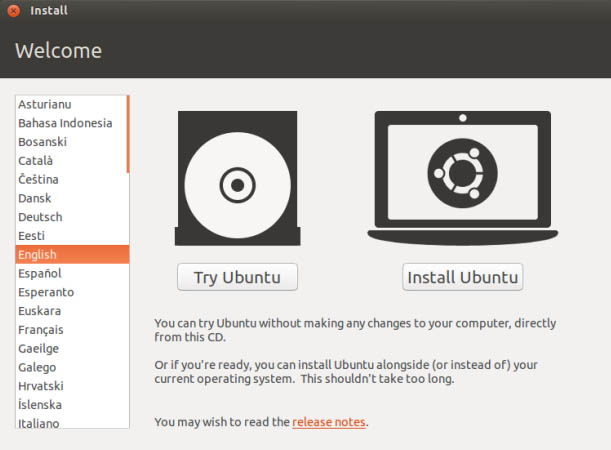Image resolution: width=611 pixels, height=450 pixels.
Task: Choose Esperanto from the list
Action: point(71,292)
